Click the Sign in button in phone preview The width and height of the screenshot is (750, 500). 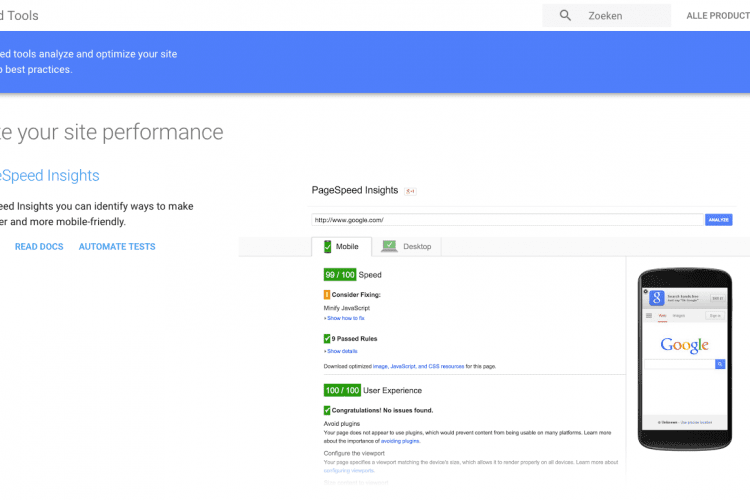(x=715, y=316)
